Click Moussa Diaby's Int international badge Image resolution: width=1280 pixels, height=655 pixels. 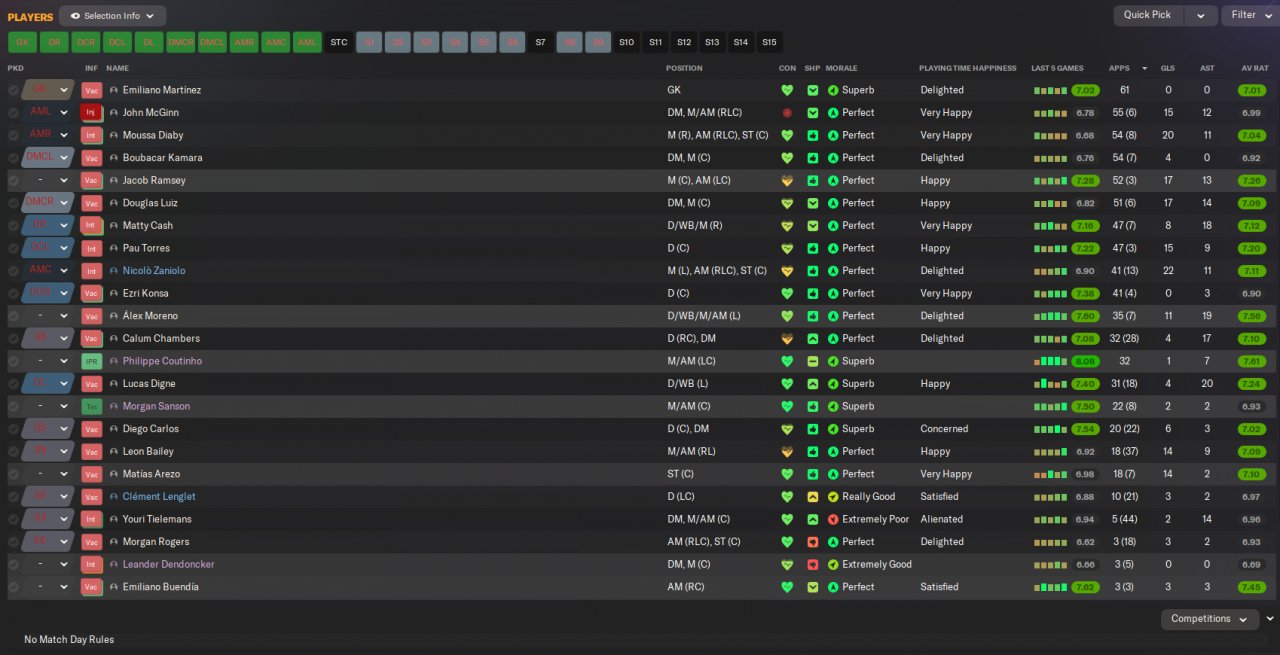point(91,135)
